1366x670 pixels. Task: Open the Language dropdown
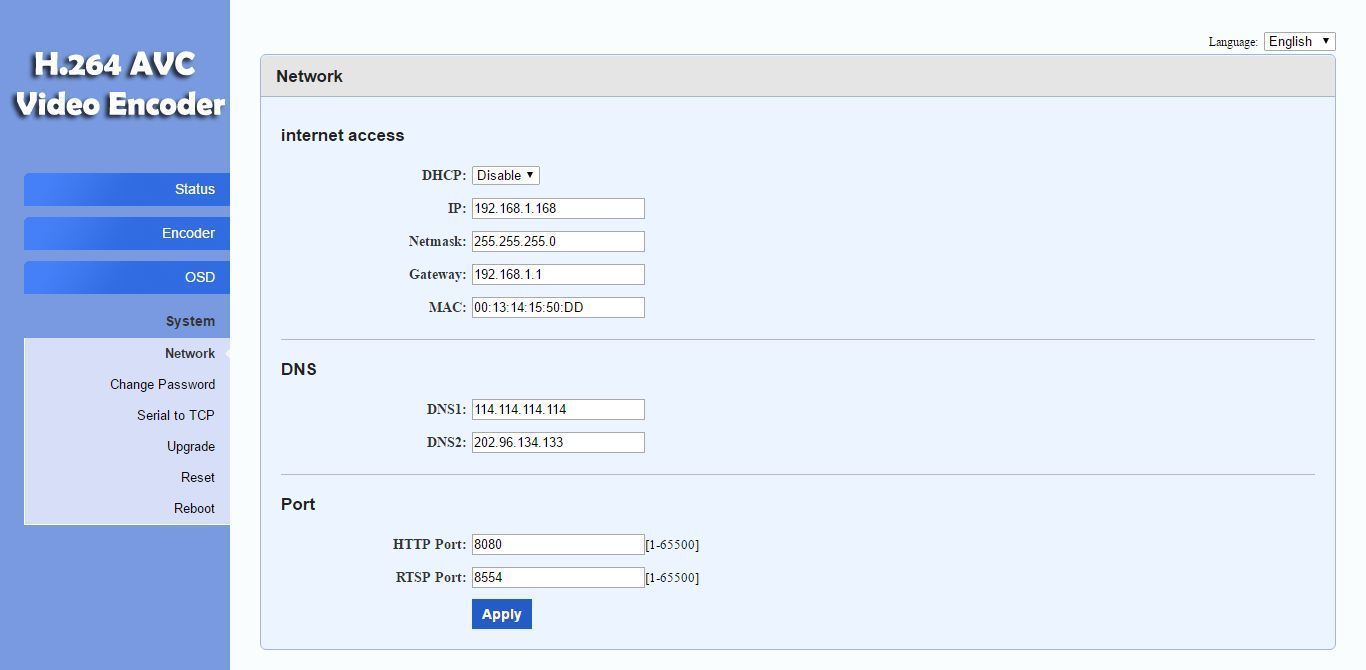tap(1299, 41)
